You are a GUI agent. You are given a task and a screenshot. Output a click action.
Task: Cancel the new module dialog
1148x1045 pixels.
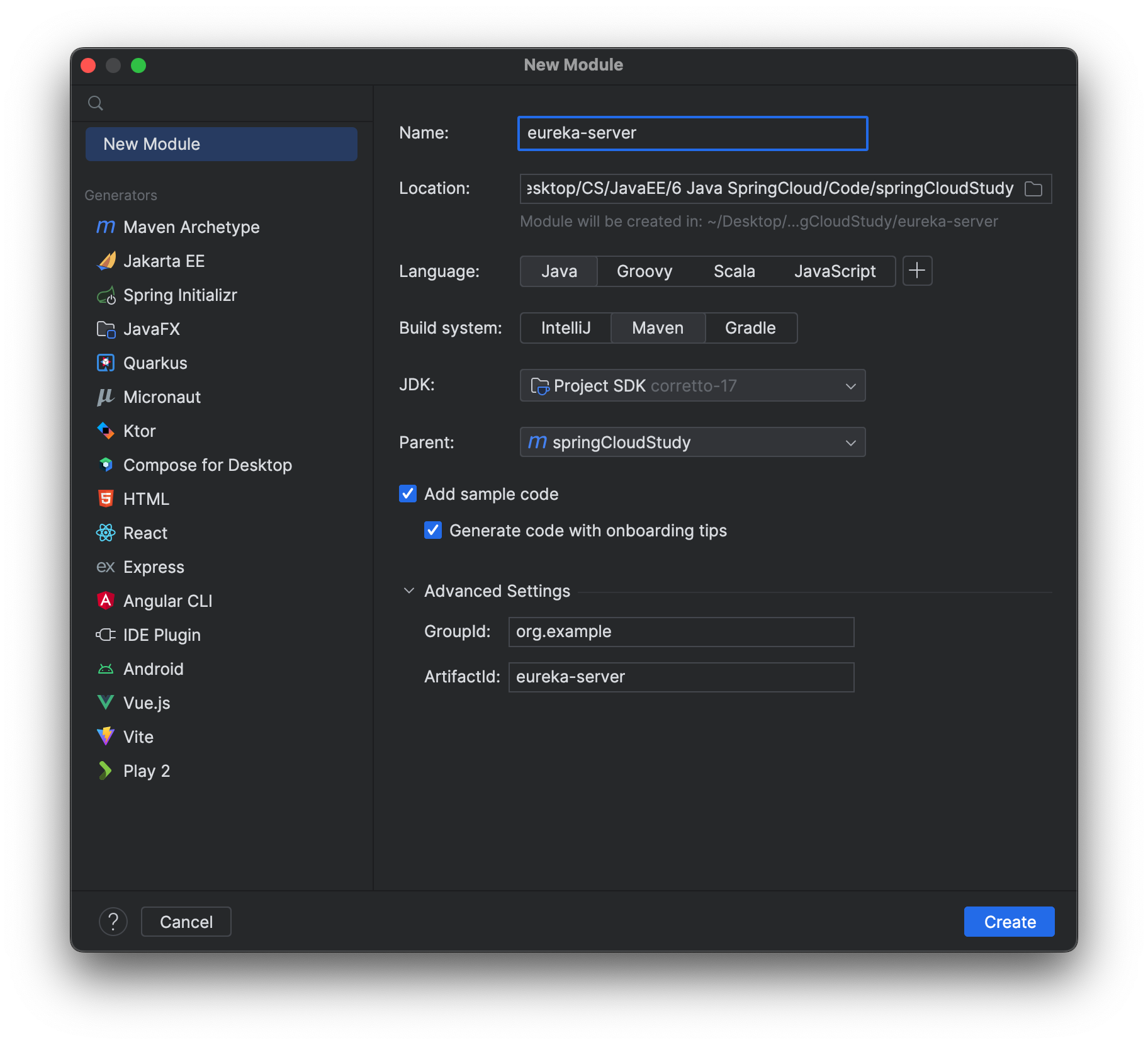[x=186, y=922]
